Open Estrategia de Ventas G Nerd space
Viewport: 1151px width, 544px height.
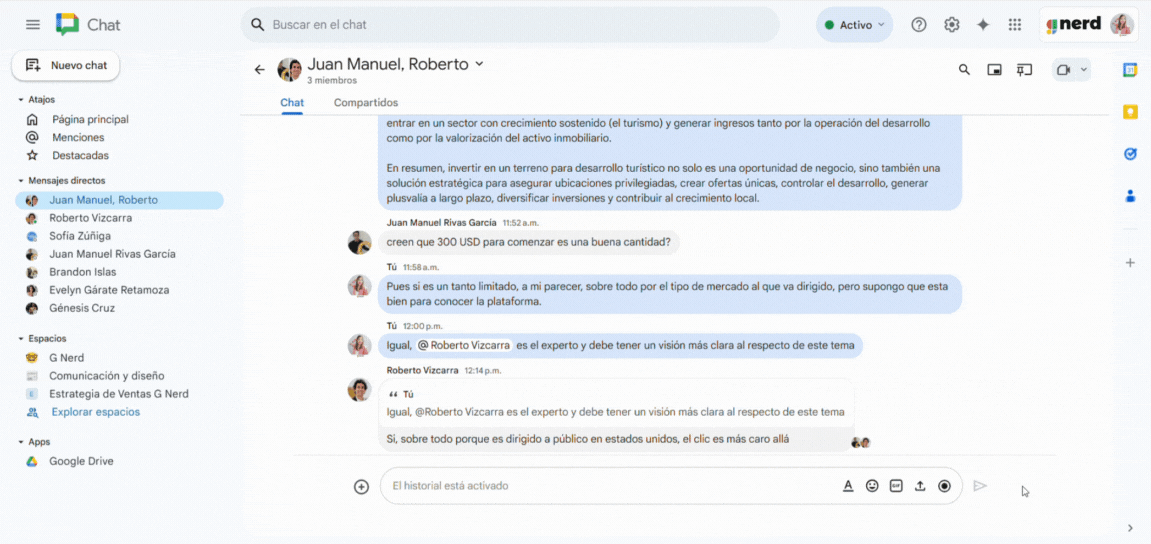pos(119,394)
